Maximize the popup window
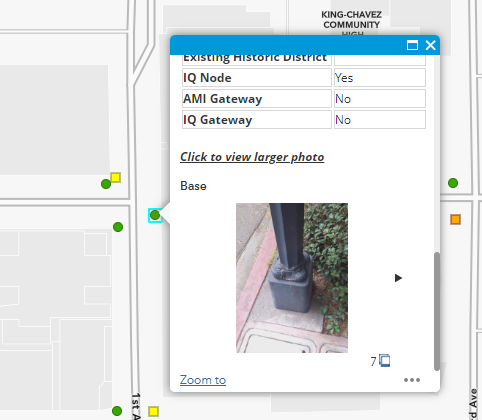Screen dimensions: 482x420 412,45
